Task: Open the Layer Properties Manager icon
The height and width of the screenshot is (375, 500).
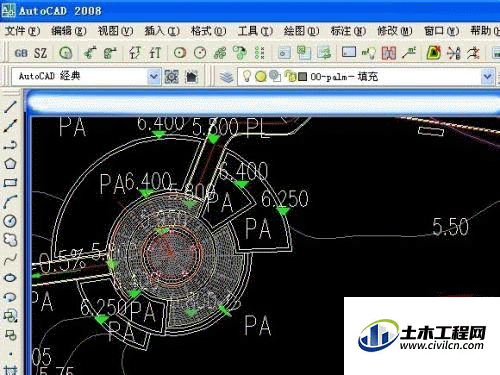Action: click(227, 77)
